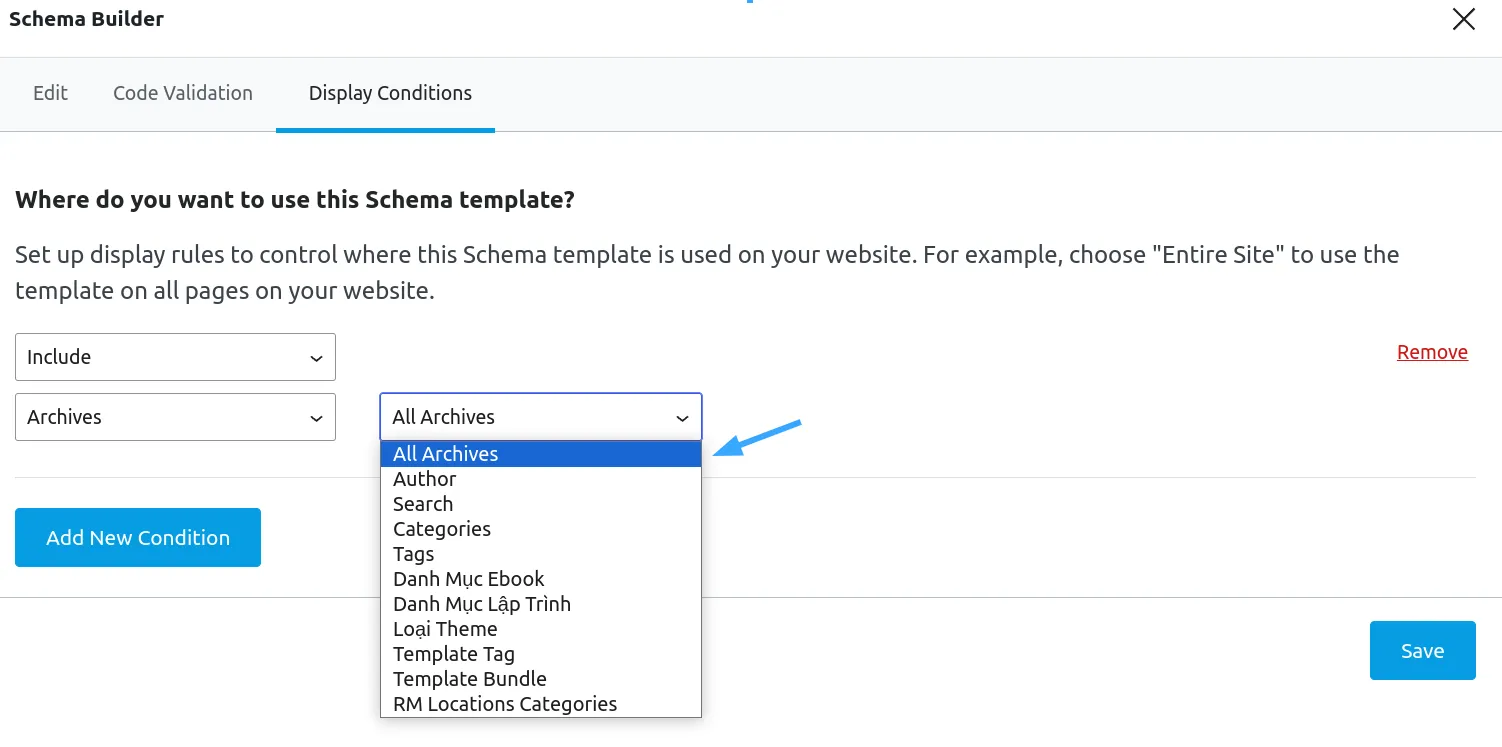Select Danh Mục Lập Trình option
The width and height of the screenshot is (1502, 747).
tap(541, 604)
